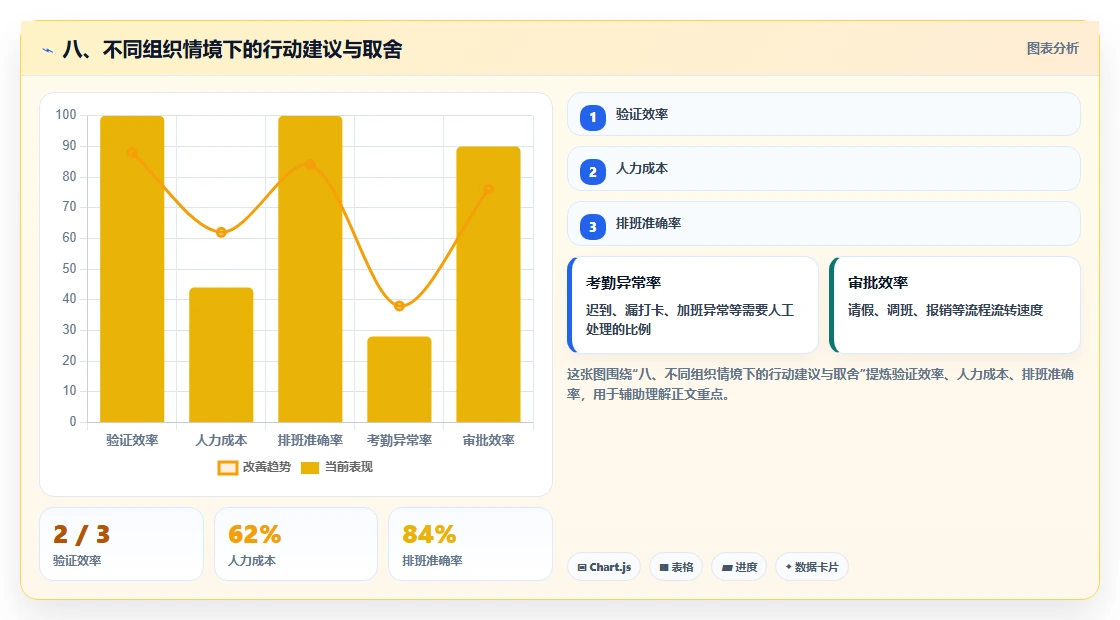Select the 排班准确率 list item
Viewport: 1120px width, 620px height.
click(824, 224)
